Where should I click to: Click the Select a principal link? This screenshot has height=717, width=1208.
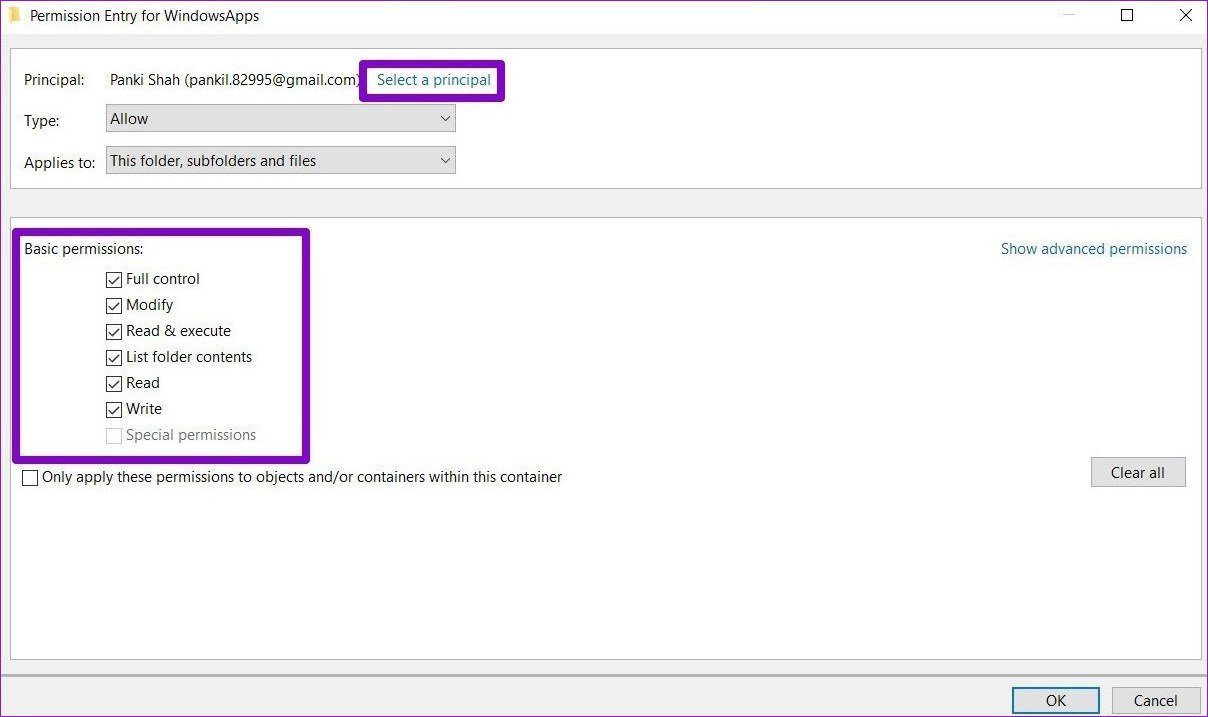pyautogui.click(x=433, y=80)
